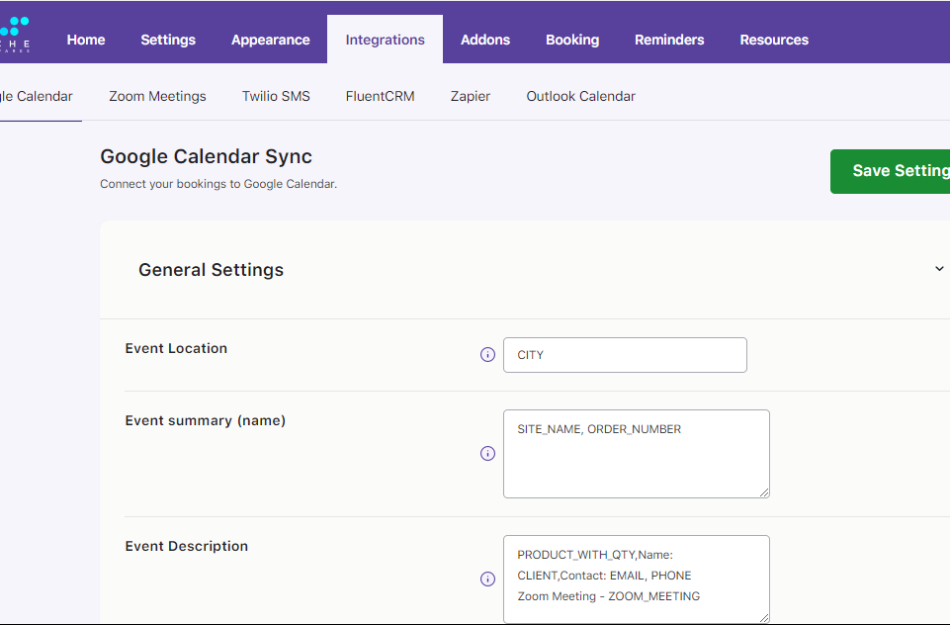This screenshot has height=625, width=950.
Task: Open the Home menu item
Action: [85, 39]
